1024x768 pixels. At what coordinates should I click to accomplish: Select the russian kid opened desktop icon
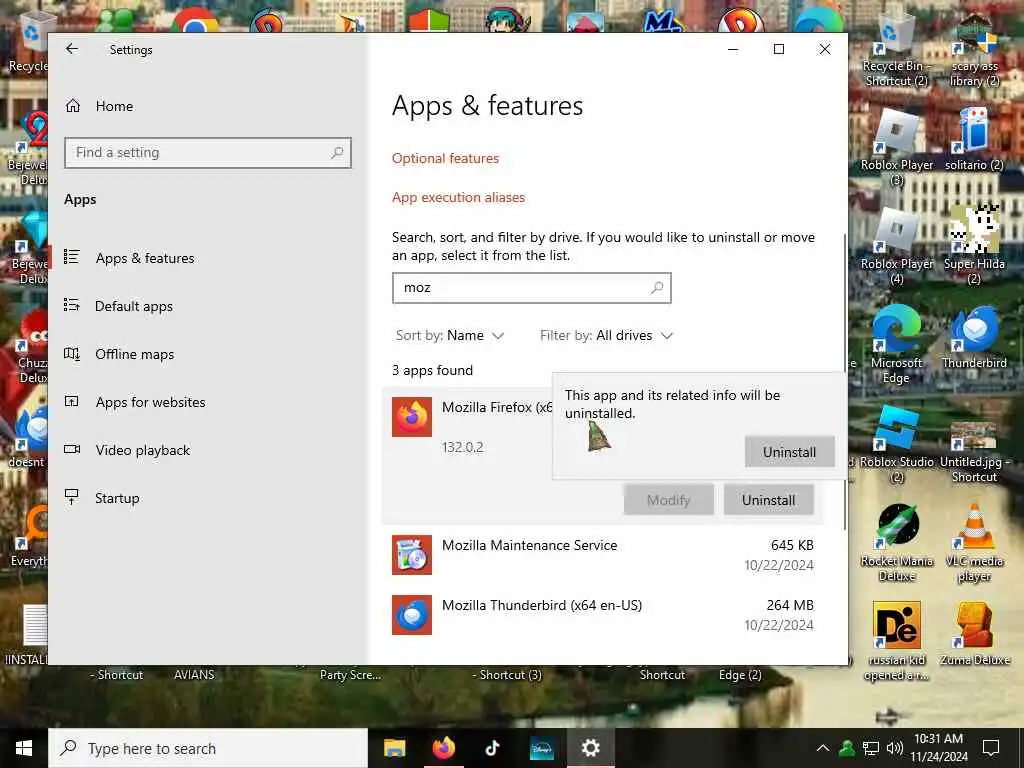point(897,641)
